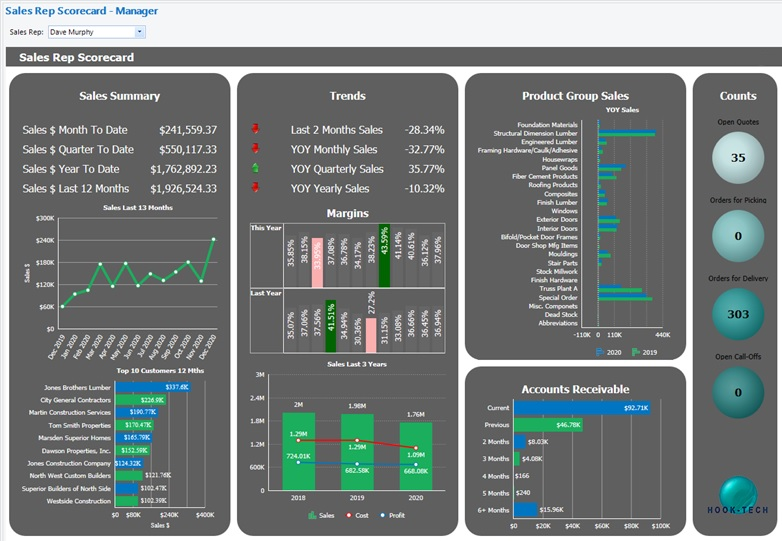Click the pink 33.95% margin bar
782x541 pixels.
317,262
